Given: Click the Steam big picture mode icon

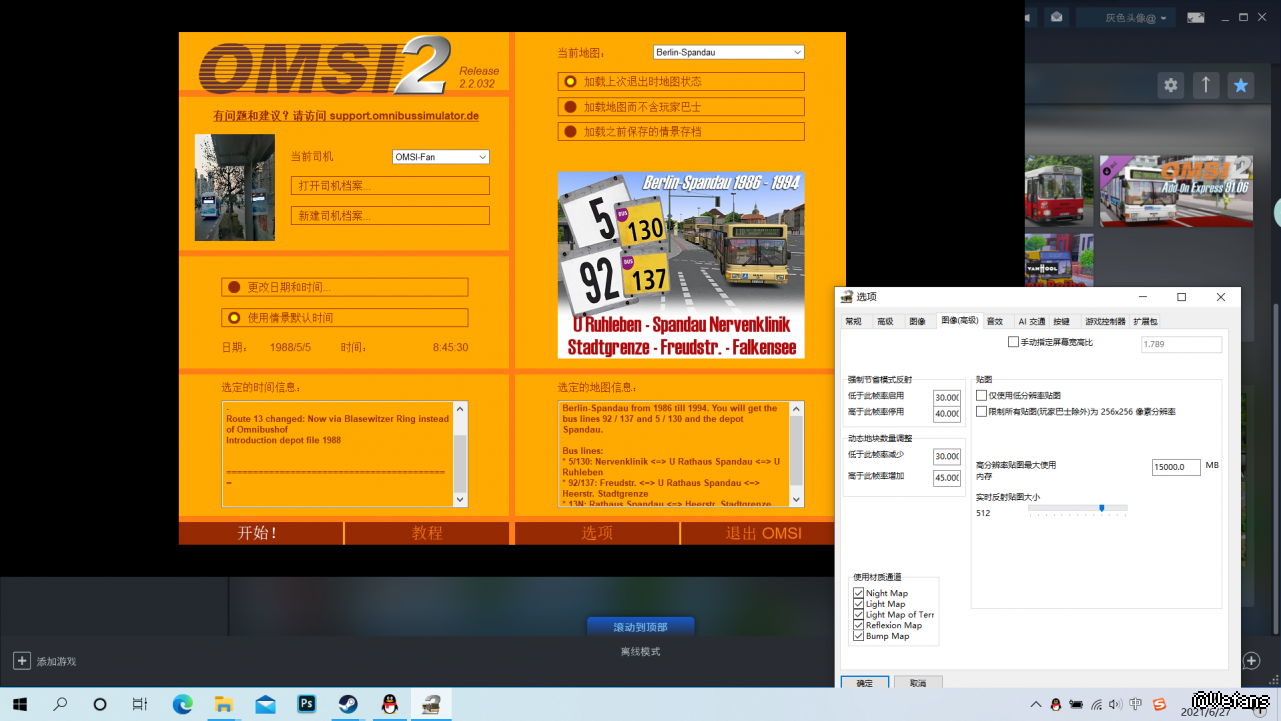Looking at the screenshot, I should (x=1196, y=17).
